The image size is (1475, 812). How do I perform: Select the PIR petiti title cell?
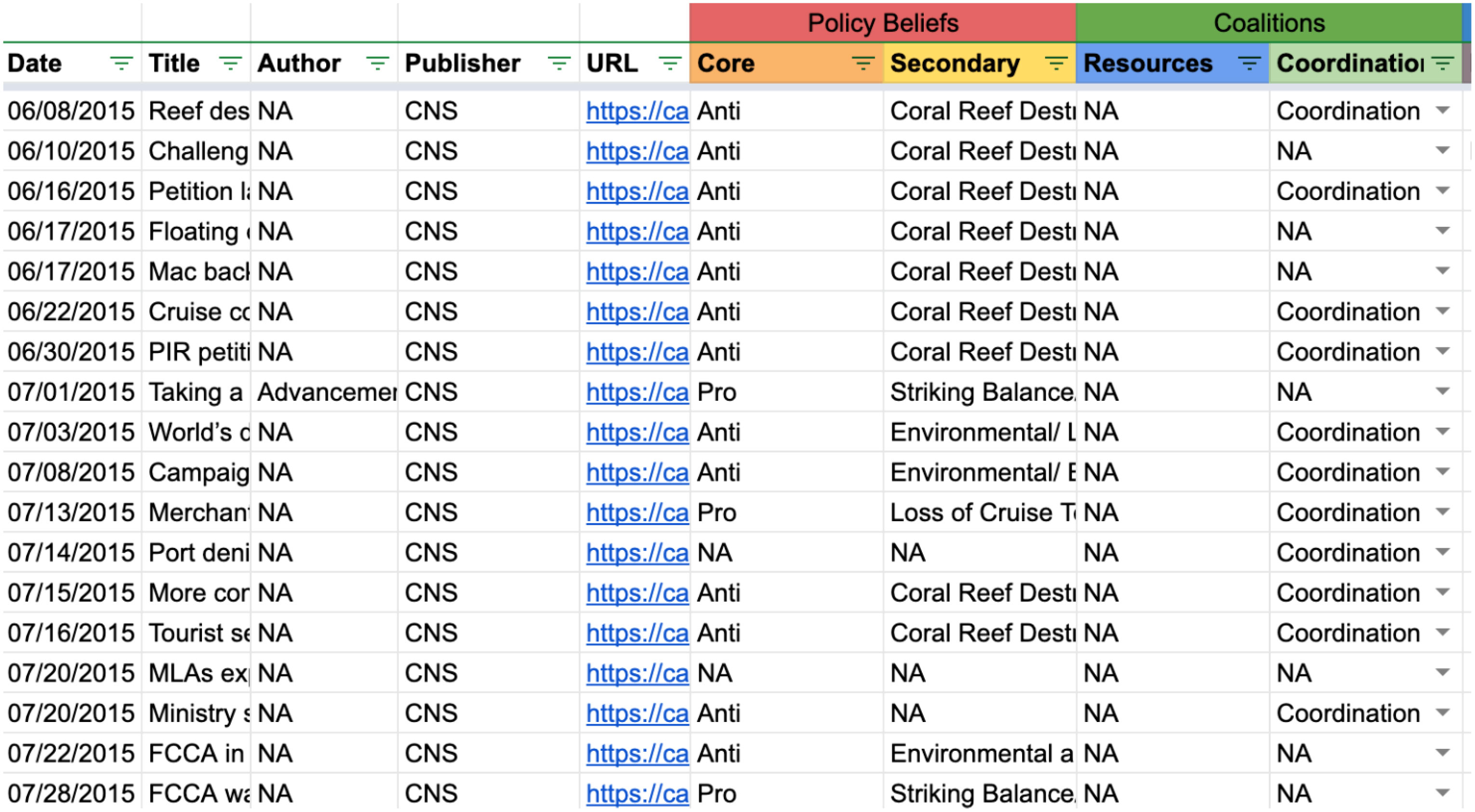click(196, 352)
